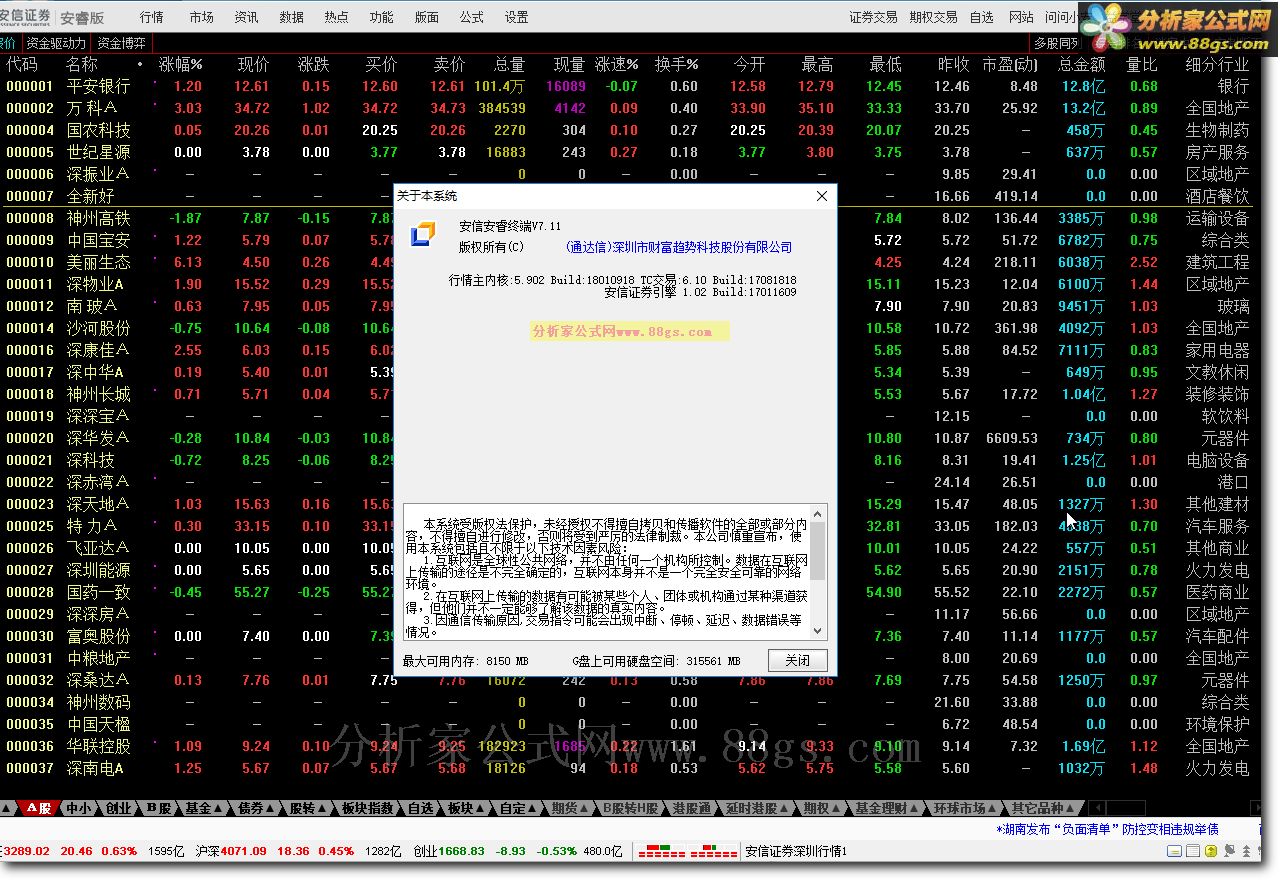Close the 关于本系统 dialog with the X button
The image size is (1280, 880).
click(x=822, y=196)
